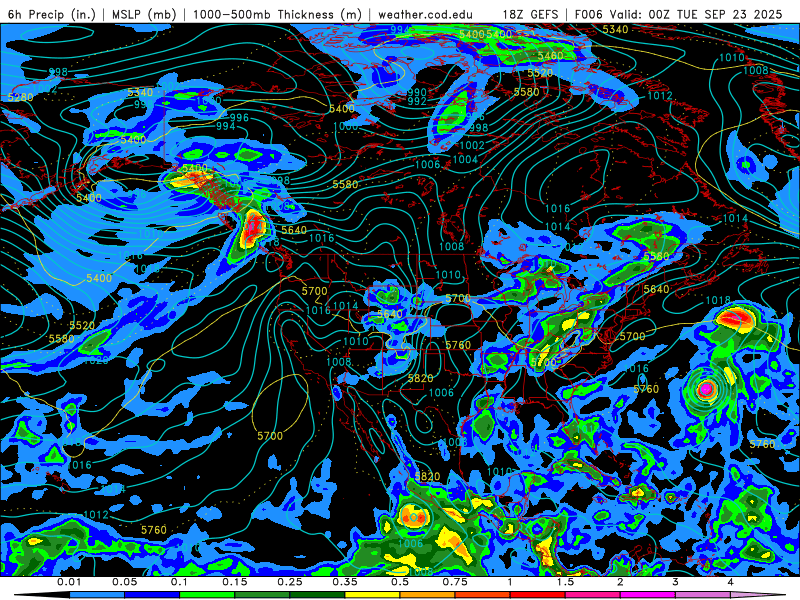Click the '18Z GEFS' model run label

pos(530,14)
